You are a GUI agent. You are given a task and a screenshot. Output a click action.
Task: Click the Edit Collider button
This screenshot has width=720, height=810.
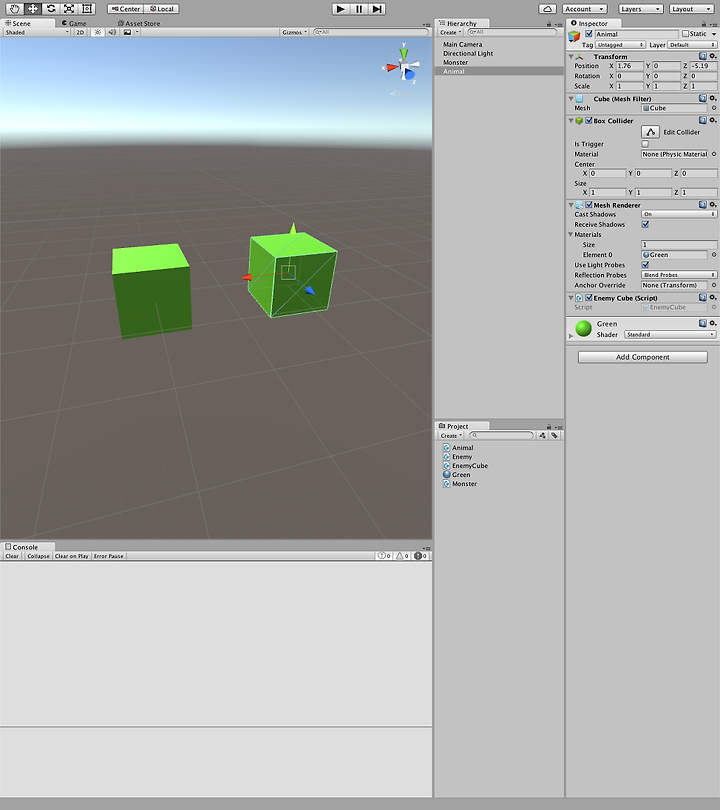click(650, 132)
